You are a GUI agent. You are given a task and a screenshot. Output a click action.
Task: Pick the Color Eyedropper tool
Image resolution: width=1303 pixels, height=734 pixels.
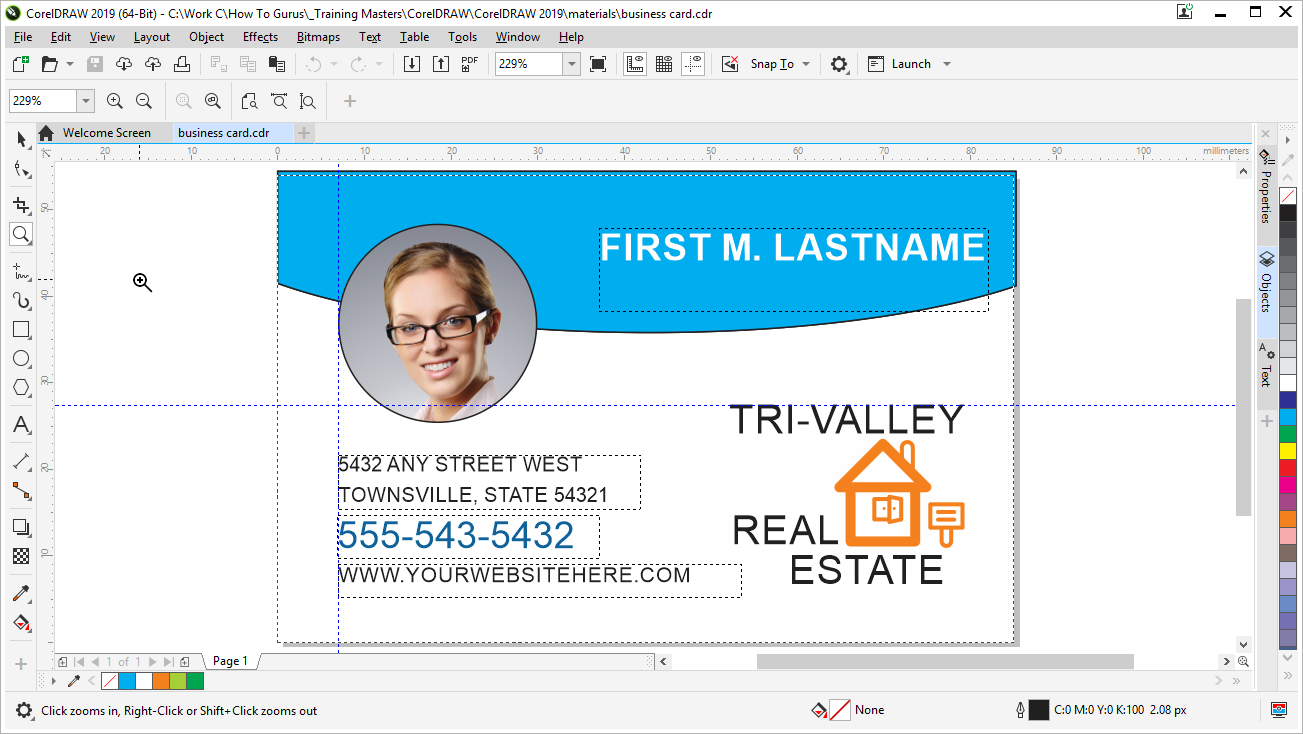point(20,592)
